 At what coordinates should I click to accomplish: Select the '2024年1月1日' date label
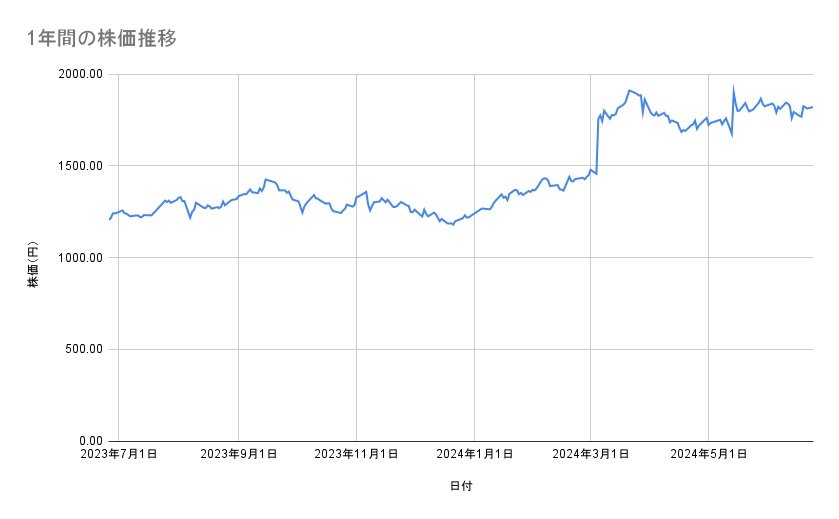point(475,455)
